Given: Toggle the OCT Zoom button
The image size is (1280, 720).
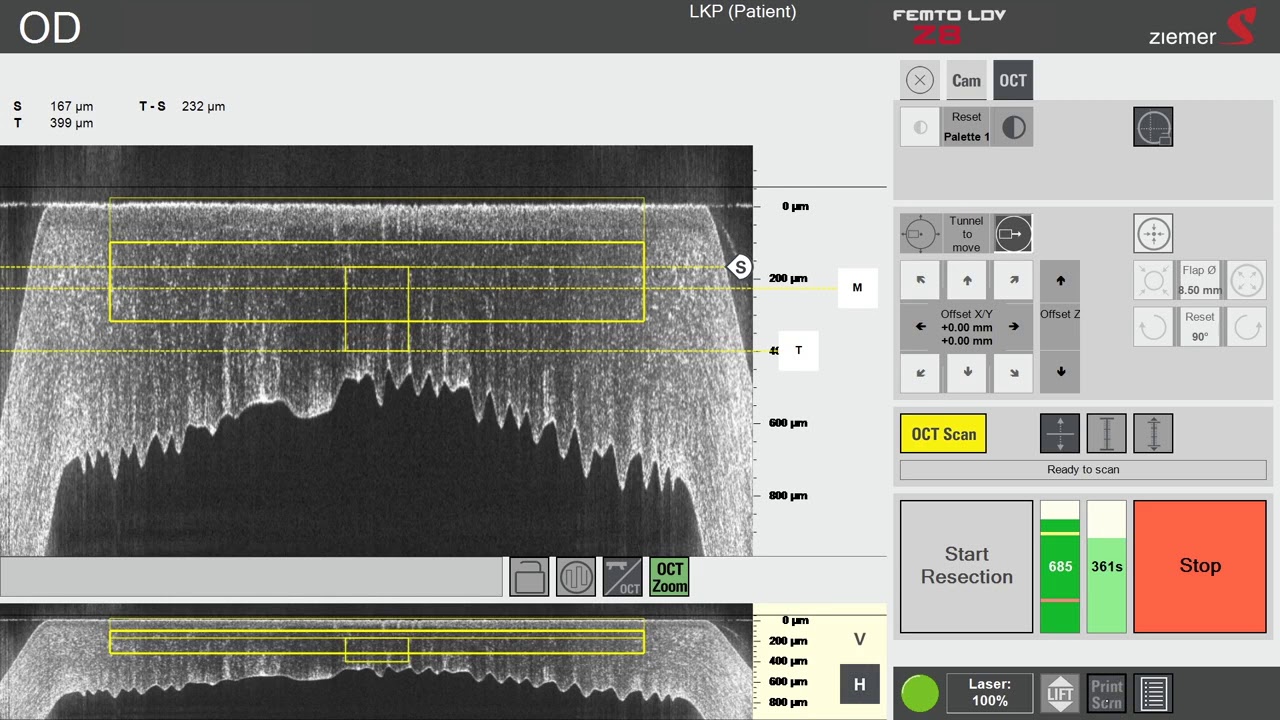Looking at the screenshot, I should (669, 577).
